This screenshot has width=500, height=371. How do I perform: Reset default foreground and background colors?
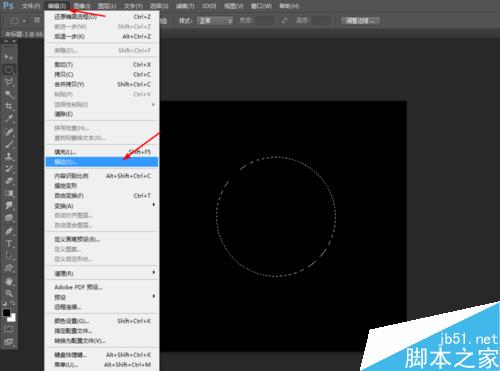tap(4, 304)
